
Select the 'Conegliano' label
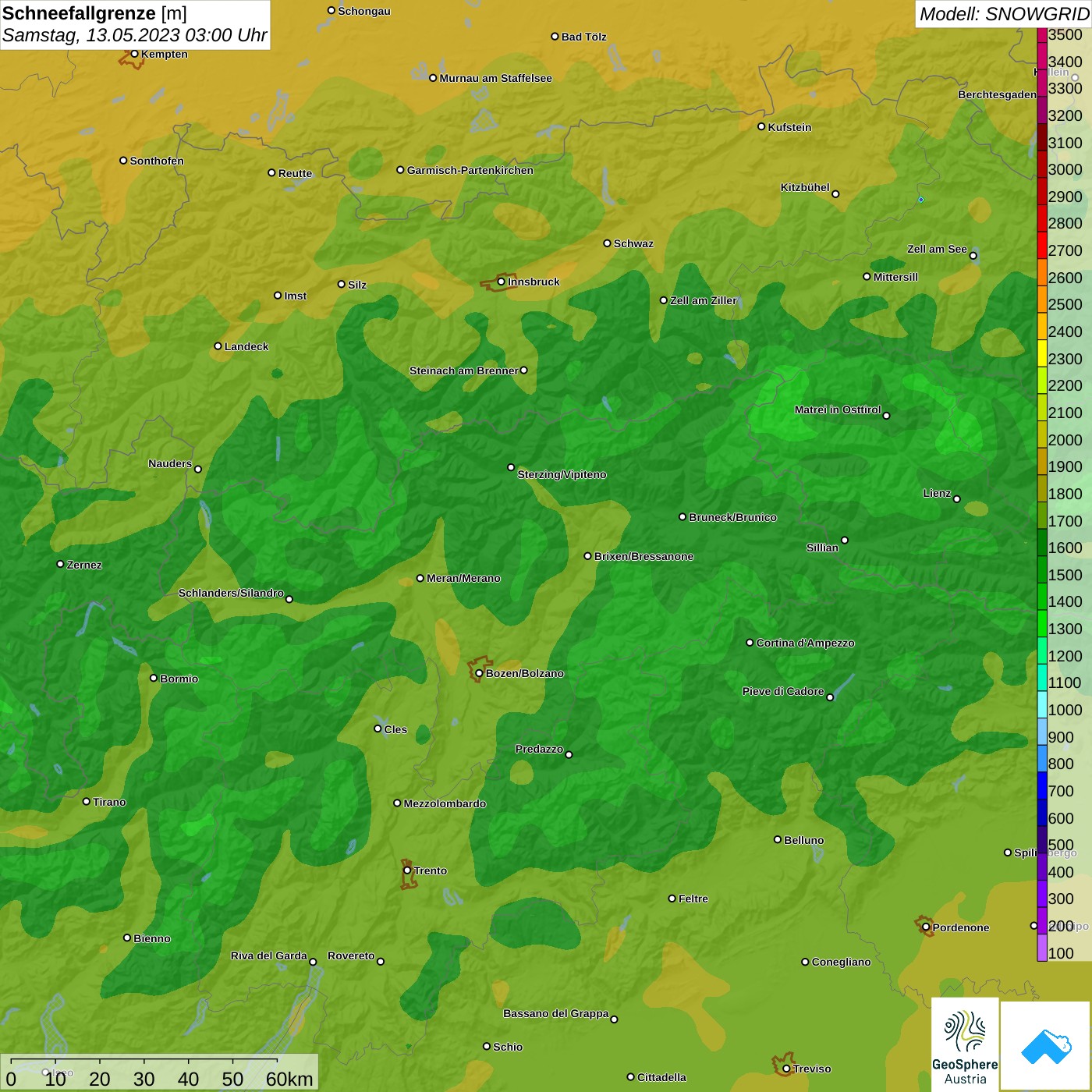click(x=841, y=962)
